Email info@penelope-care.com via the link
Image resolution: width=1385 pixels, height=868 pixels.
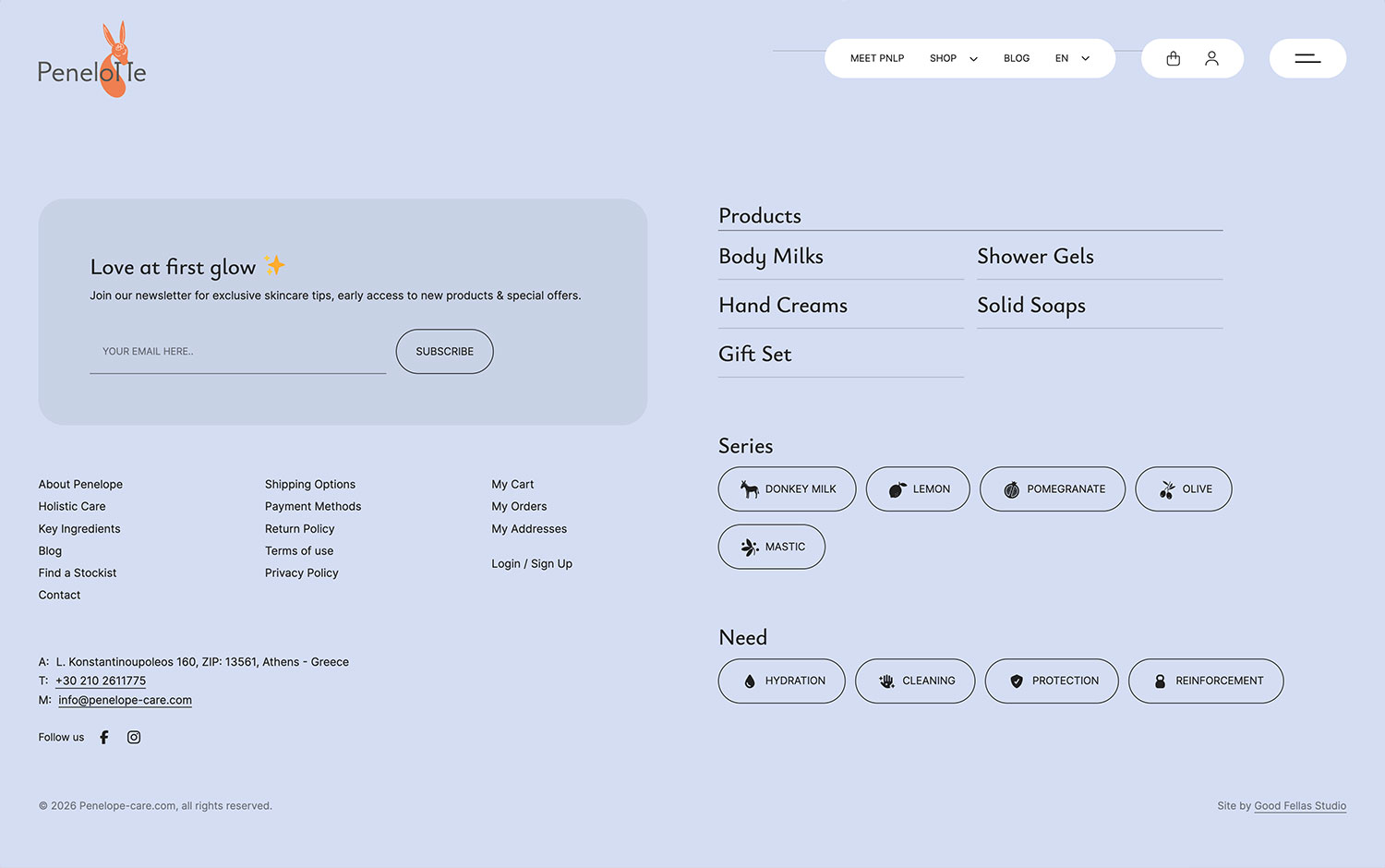125,700
